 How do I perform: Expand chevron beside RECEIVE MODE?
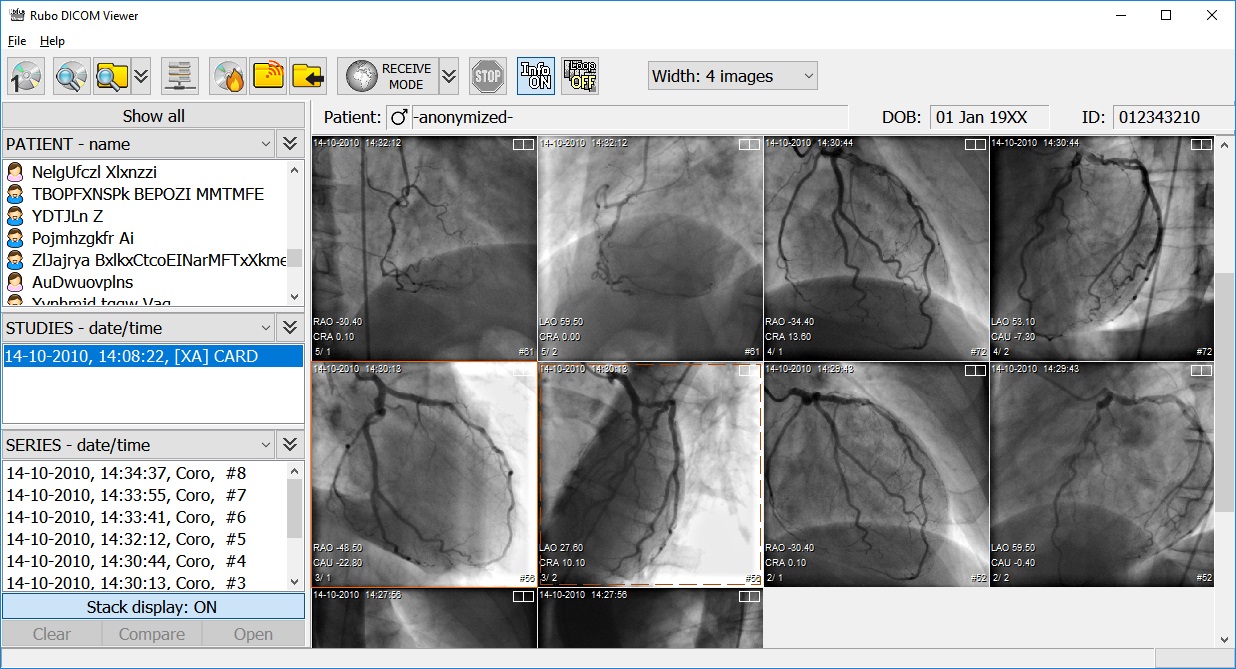pyautogui.click(x=449, y=76)
